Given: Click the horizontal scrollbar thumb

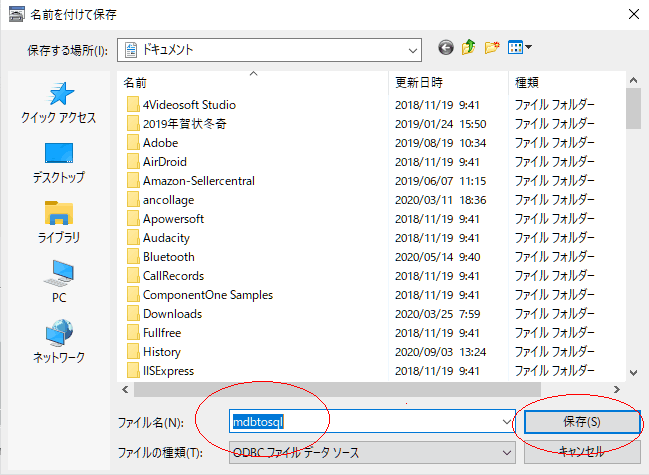Looking at the screenshot, I should 337,389.
